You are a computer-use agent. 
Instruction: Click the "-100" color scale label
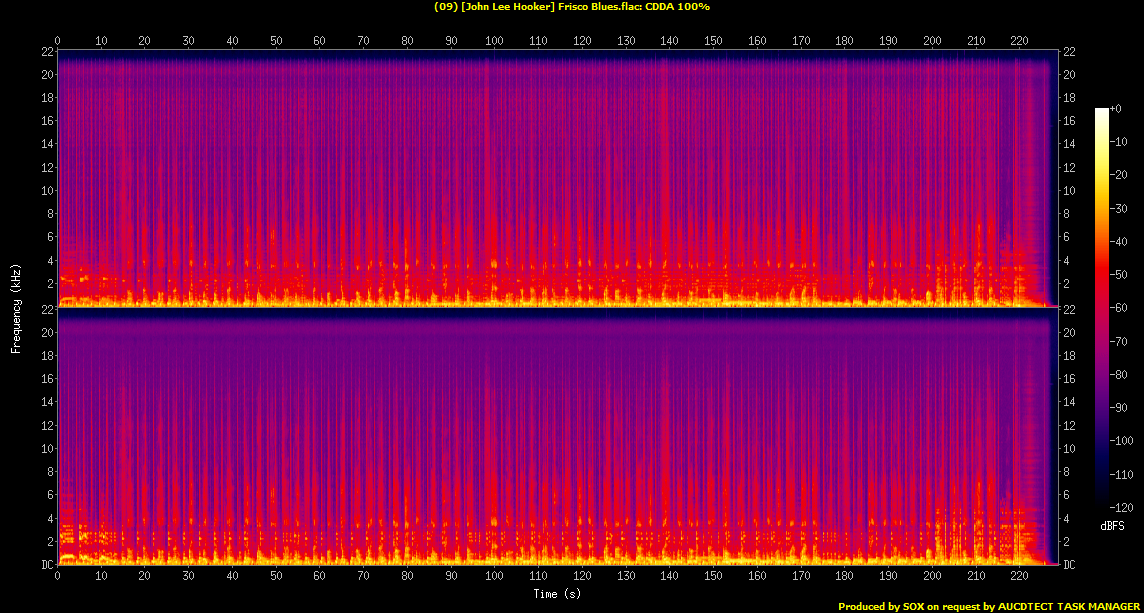click(1121, 441)
